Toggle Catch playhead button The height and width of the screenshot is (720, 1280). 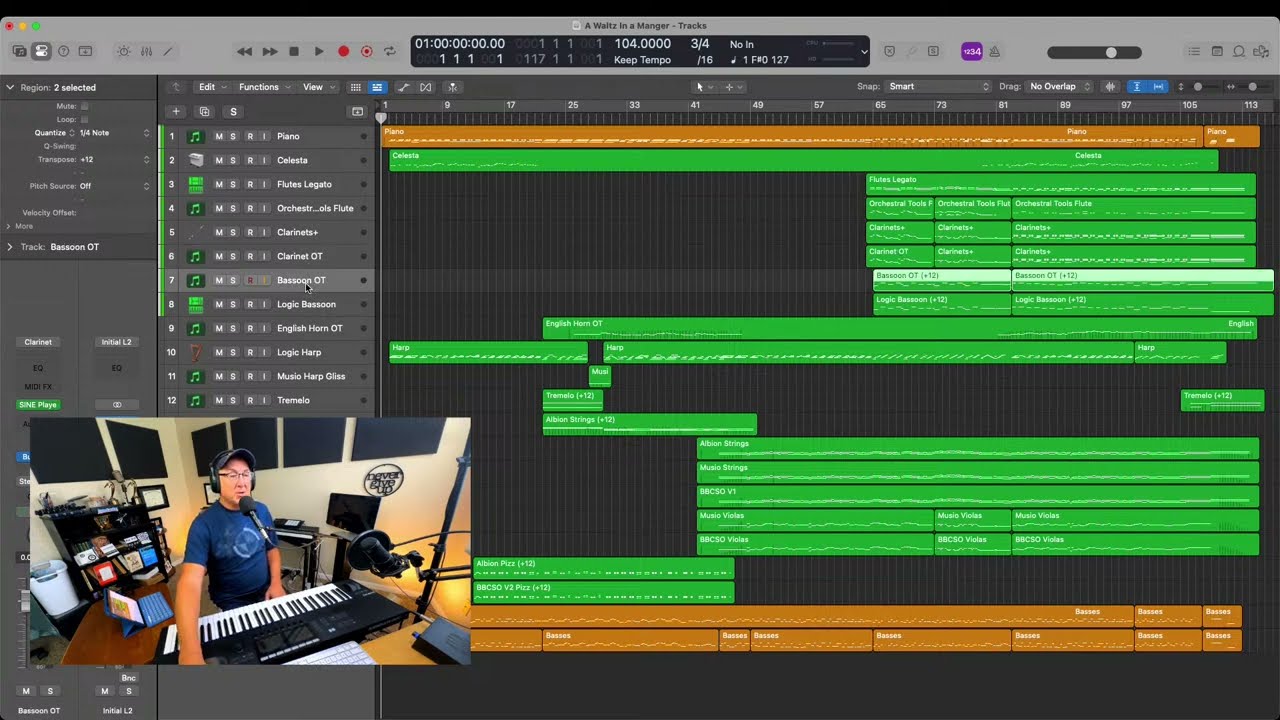(452, 87)
